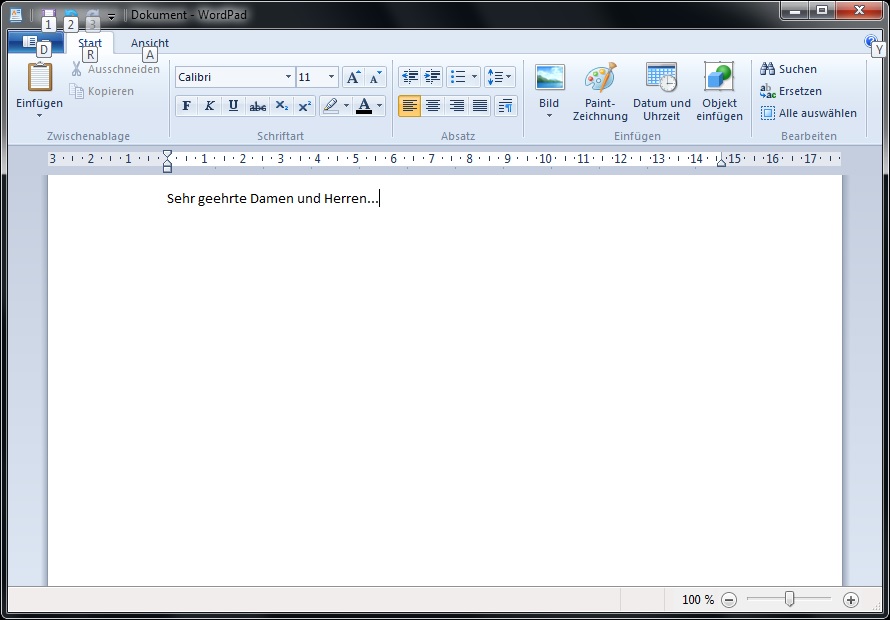Image resolution: width=890 pixels, height=620 pixels.
Task: Insert a picture with the Bild icon
Action: [x=549, y=78]
